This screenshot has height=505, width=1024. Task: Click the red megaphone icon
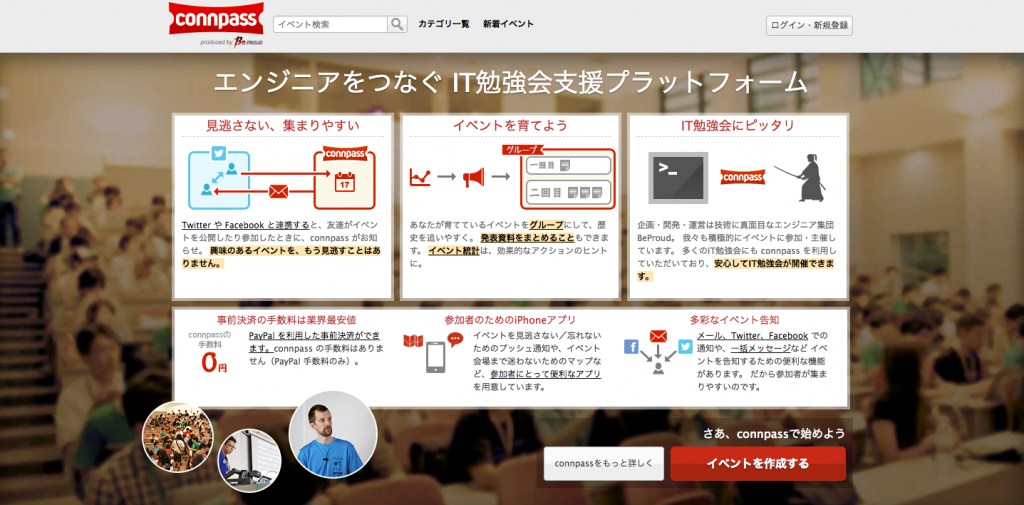tap(473, 177)
